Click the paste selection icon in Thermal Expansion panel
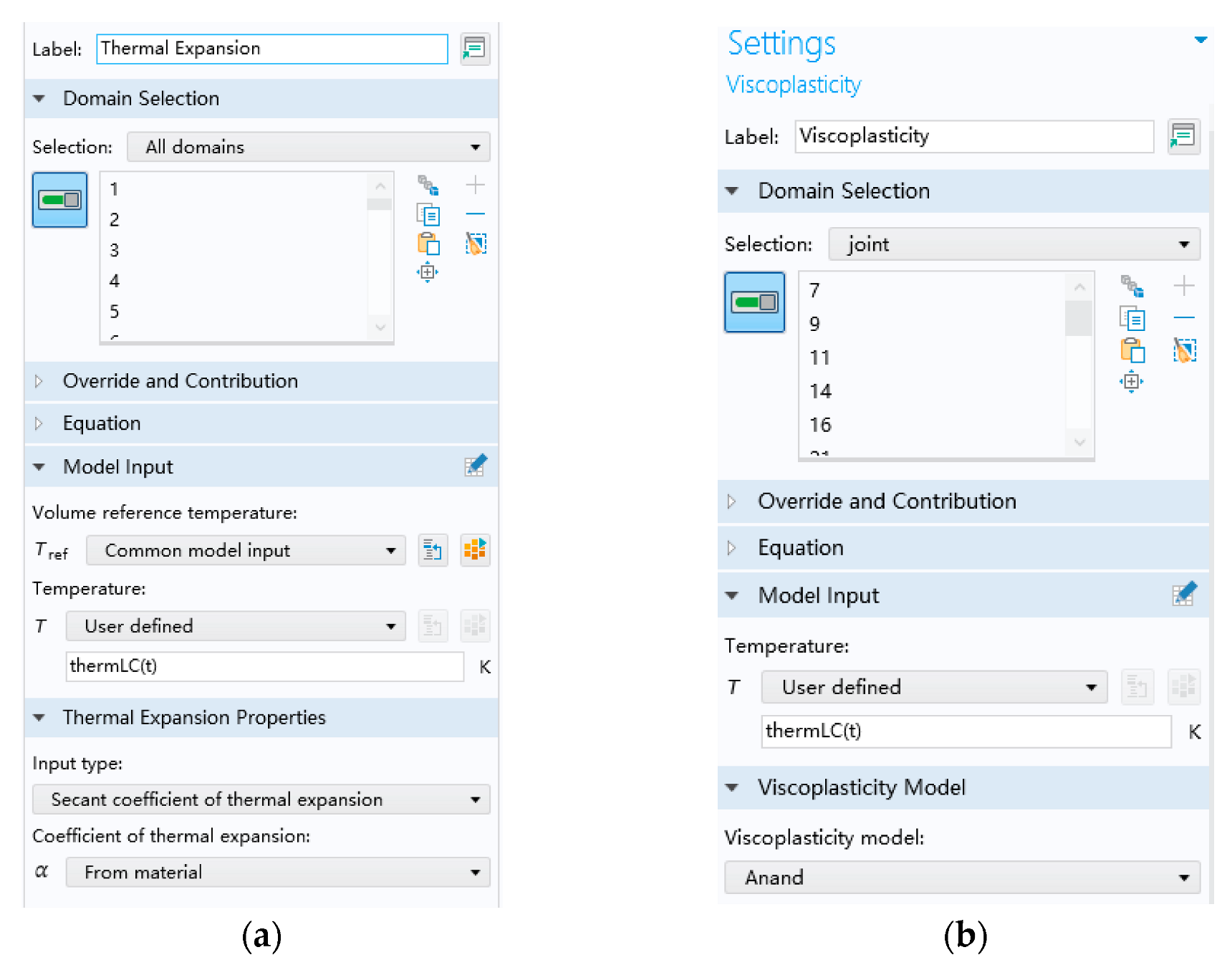The height and width of the screenshot is (970, 1232). (428, 244)
